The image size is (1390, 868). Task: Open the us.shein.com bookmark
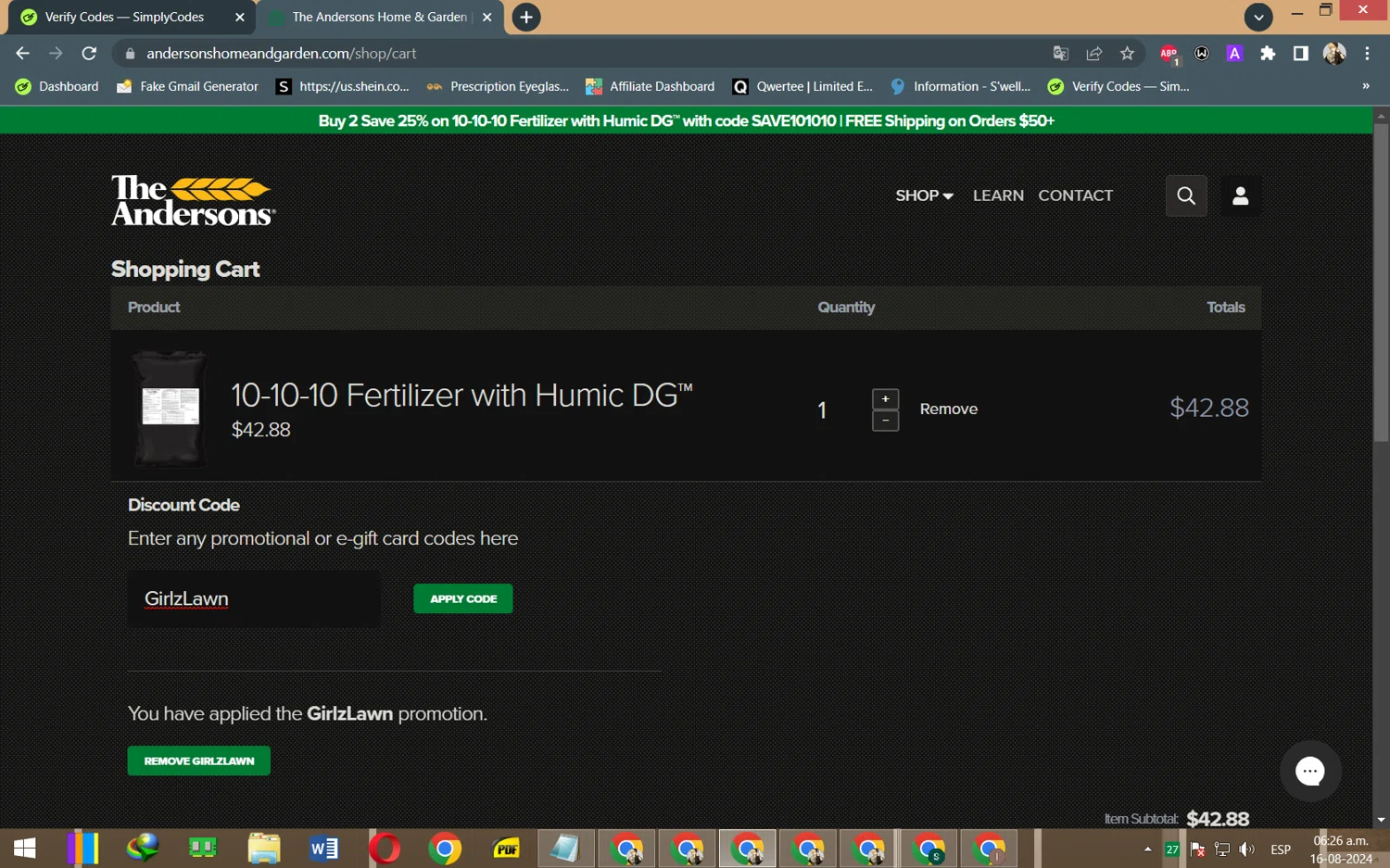click(343, 86)
